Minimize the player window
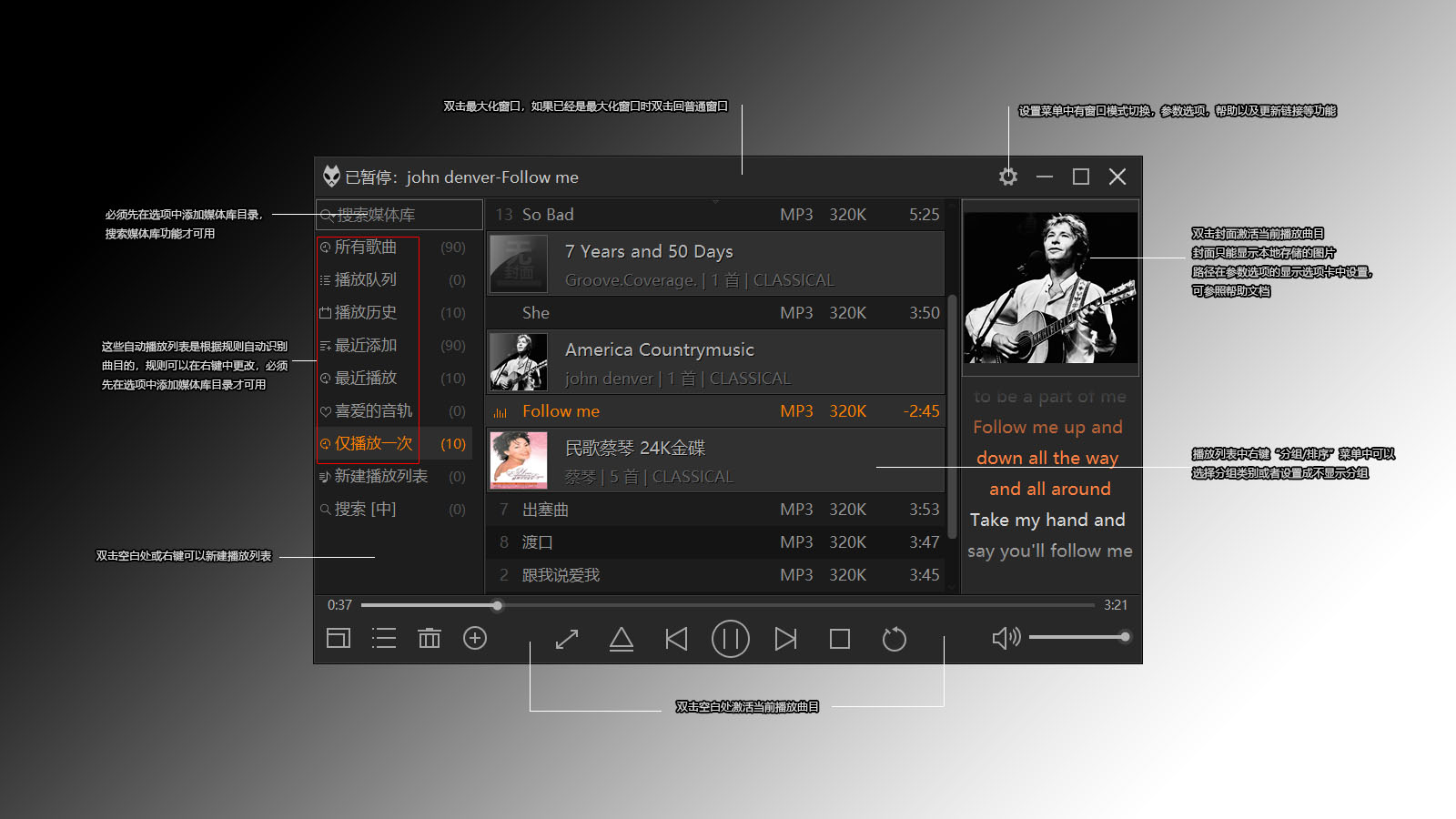 coord(1045,177)
